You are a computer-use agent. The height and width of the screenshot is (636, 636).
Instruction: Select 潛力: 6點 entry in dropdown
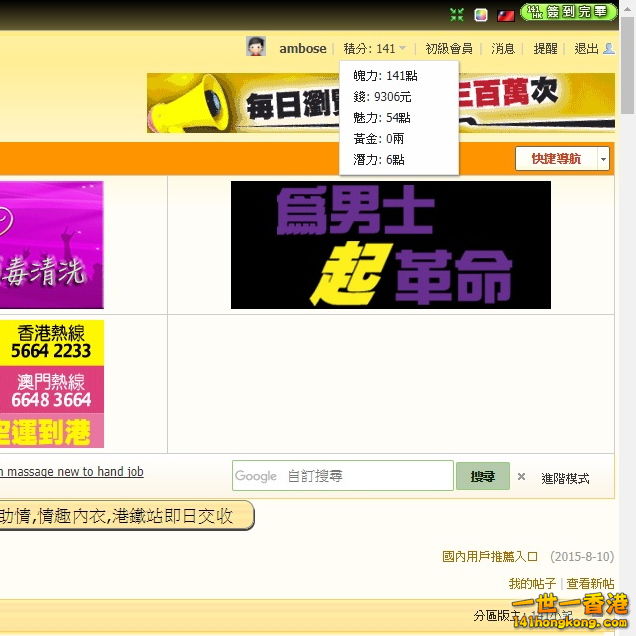point(378,160)
